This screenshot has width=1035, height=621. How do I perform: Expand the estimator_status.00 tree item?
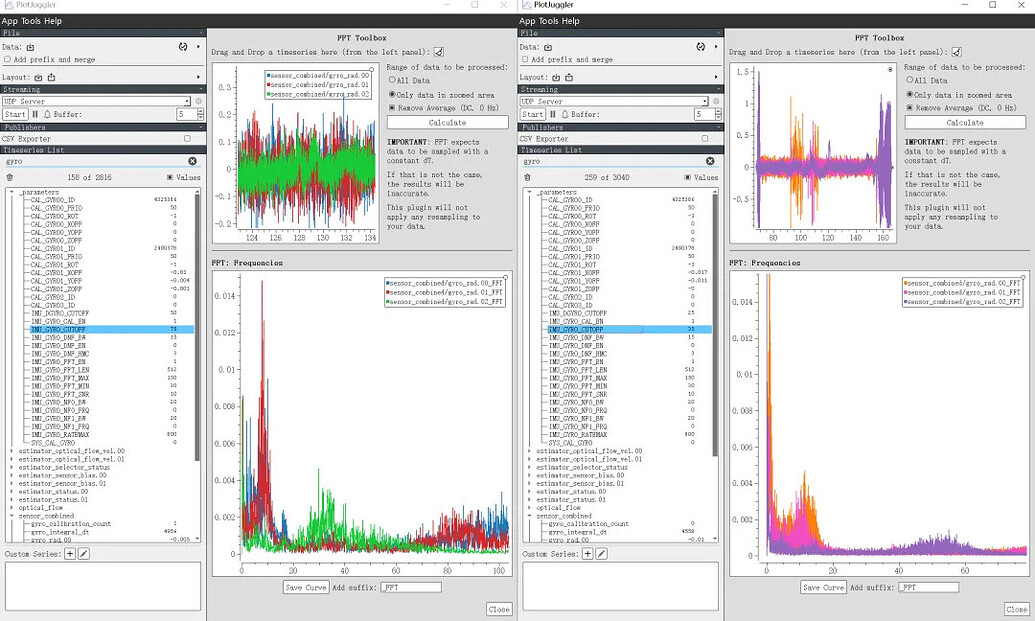(x=11, y=491)
